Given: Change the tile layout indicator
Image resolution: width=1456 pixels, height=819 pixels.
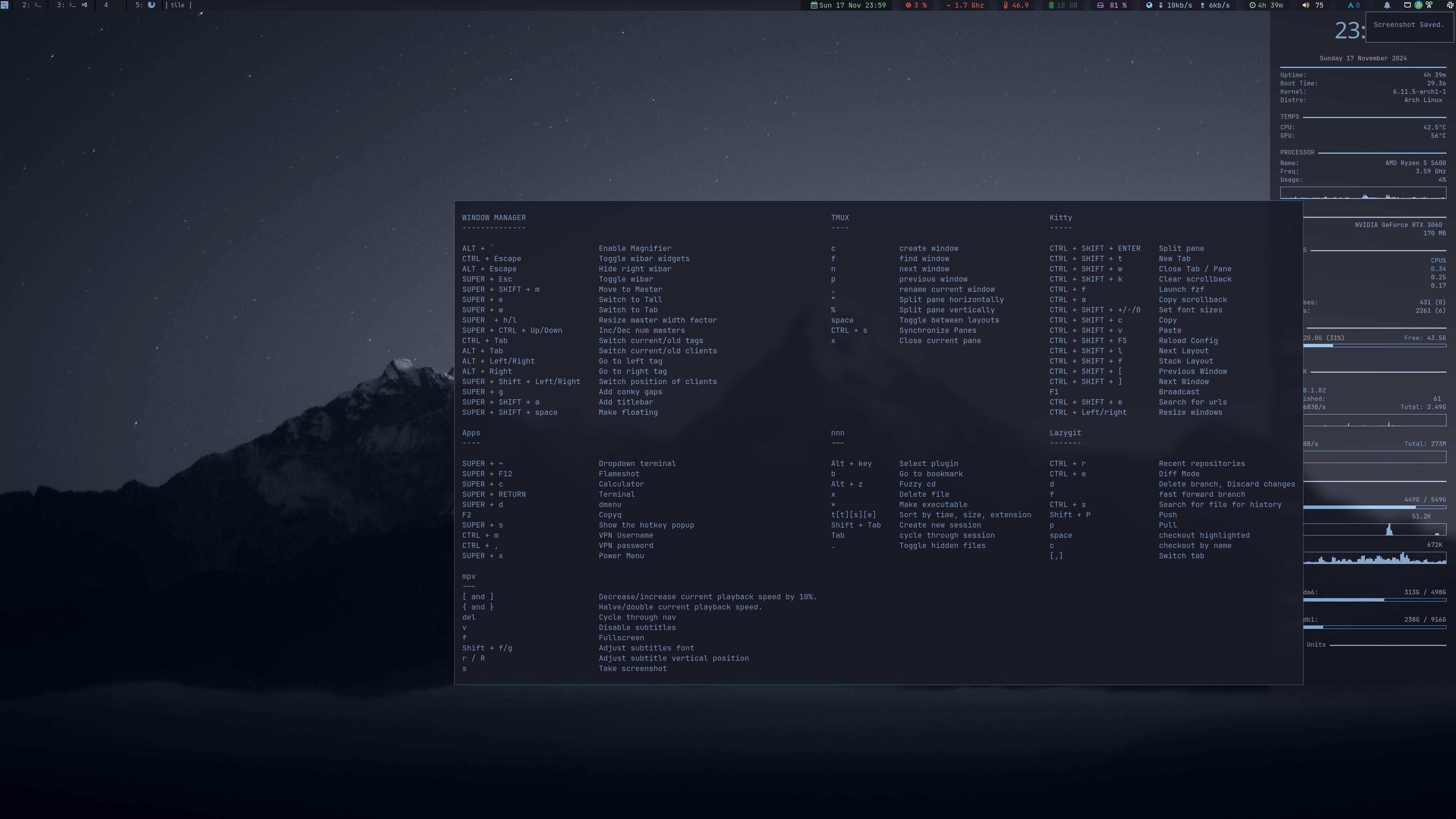Looking at the screenshot, I should [178, 5].
